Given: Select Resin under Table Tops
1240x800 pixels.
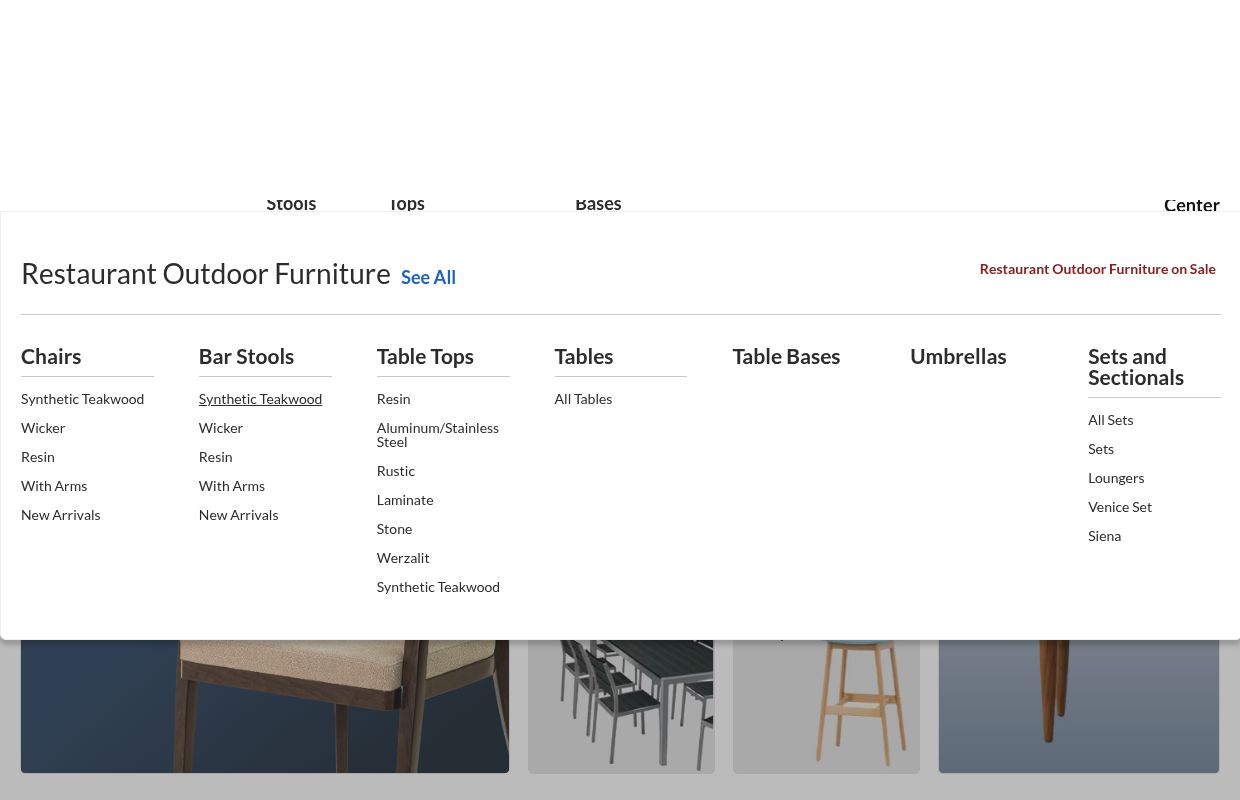Looking at the screenshot, I should (393, 398).
